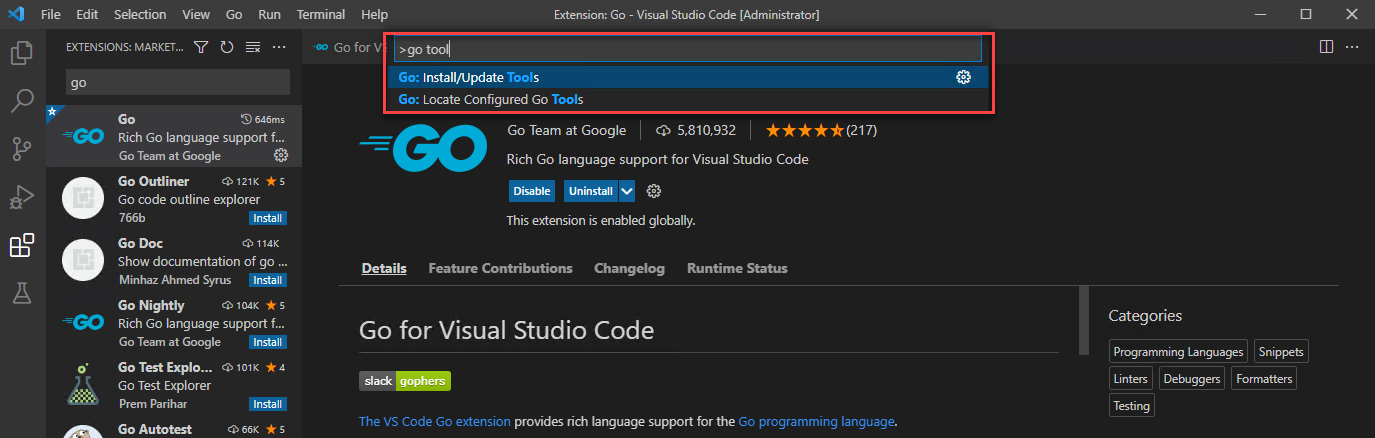This screenshot has height=438, width=1375.
Task: Open the Testing flask icon
Action: click(22, 293)
